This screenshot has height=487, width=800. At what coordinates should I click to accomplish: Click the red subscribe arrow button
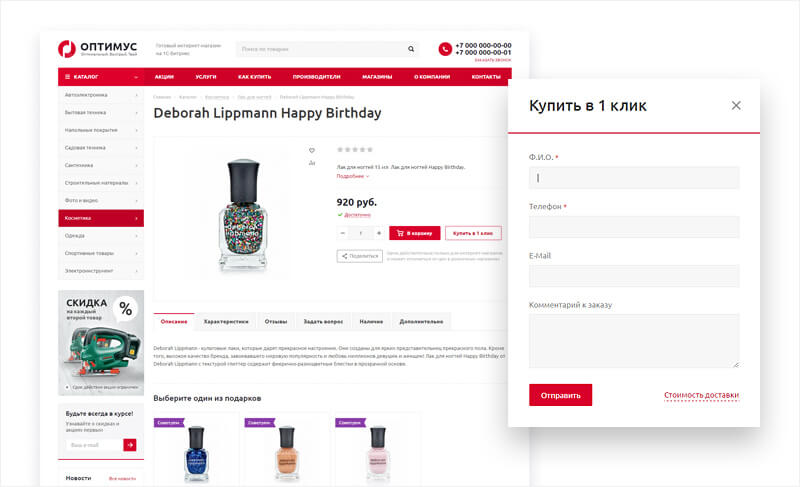[129, 445]
